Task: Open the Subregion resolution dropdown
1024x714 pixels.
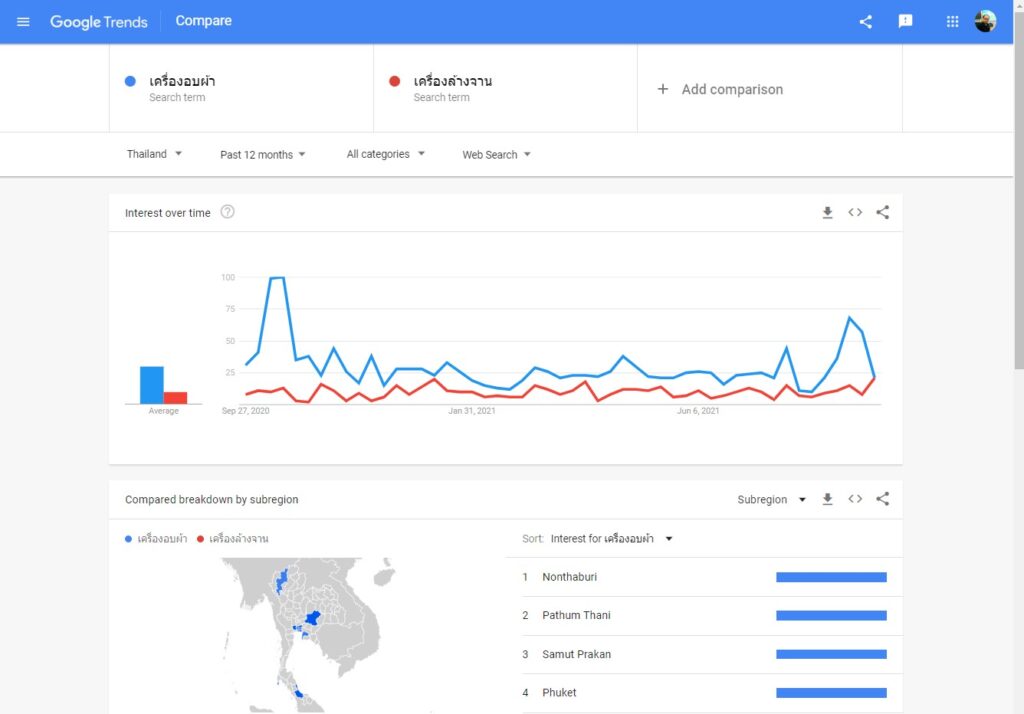Action: [x=771, y=500]
